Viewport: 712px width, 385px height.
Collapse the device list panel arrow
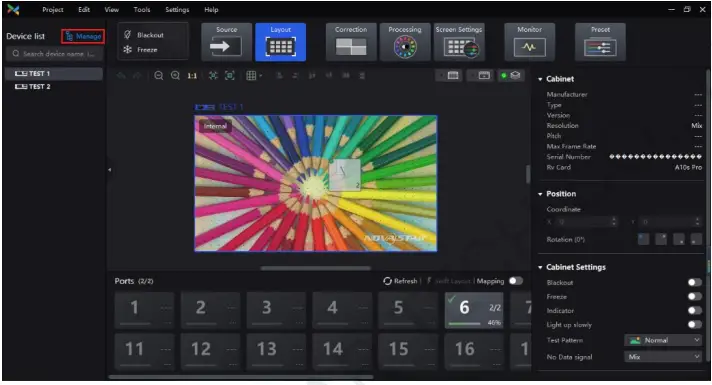[x=109, y=170]
